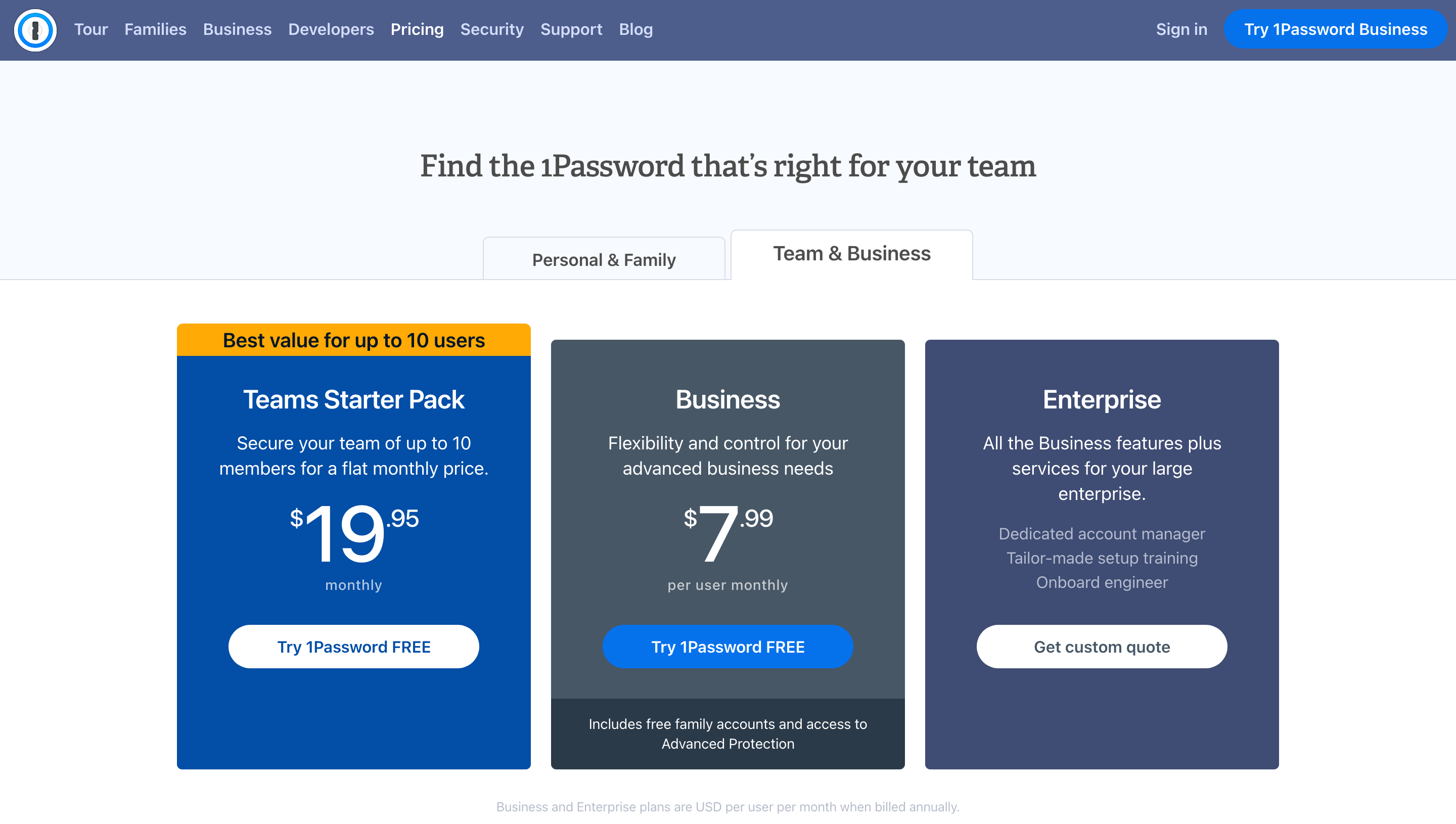Switch to the Team & Business tab
Screen dimensions: 1456x824
pos(851,254)
